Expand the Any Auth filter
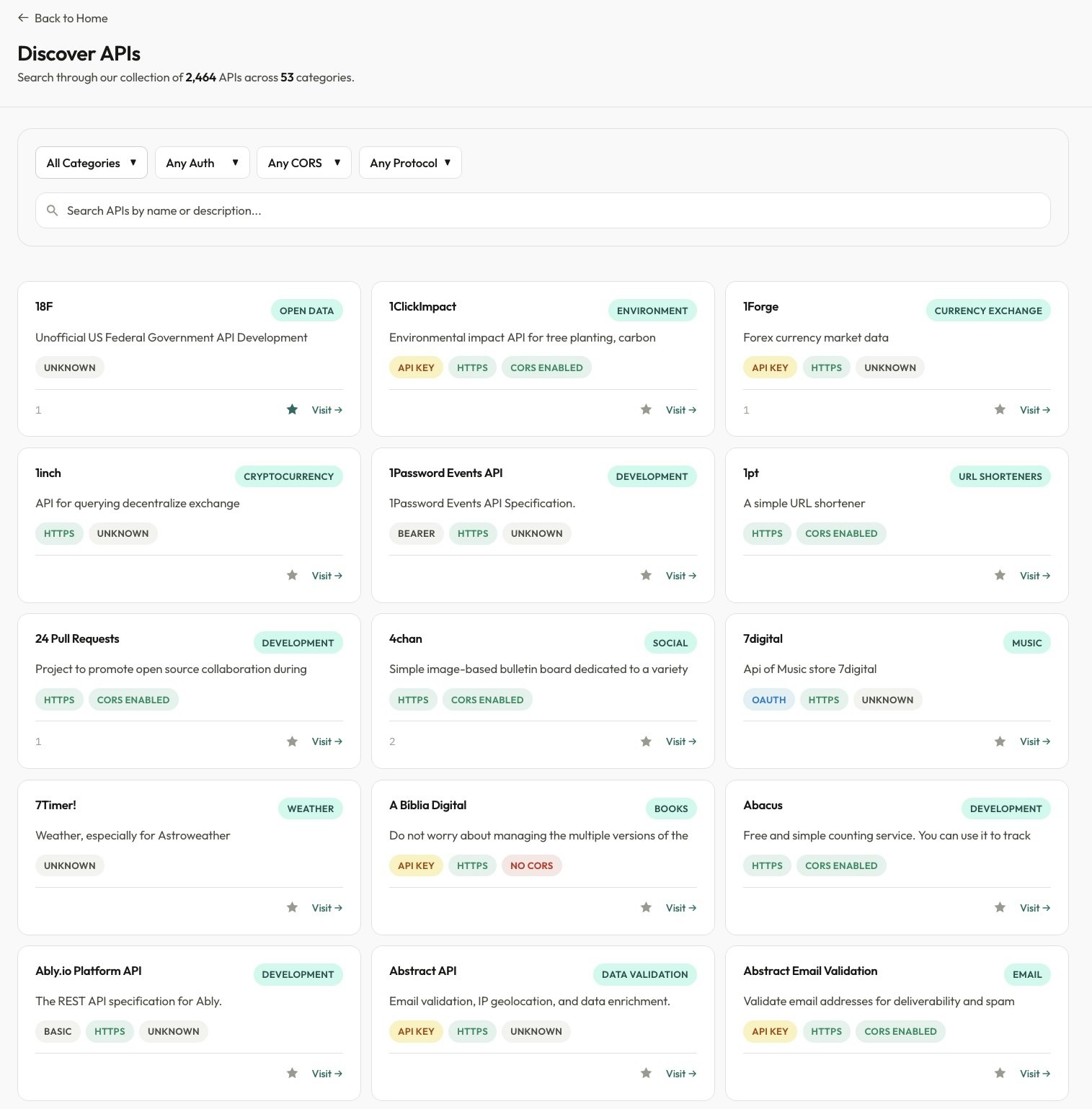 [x=202, y=163]
